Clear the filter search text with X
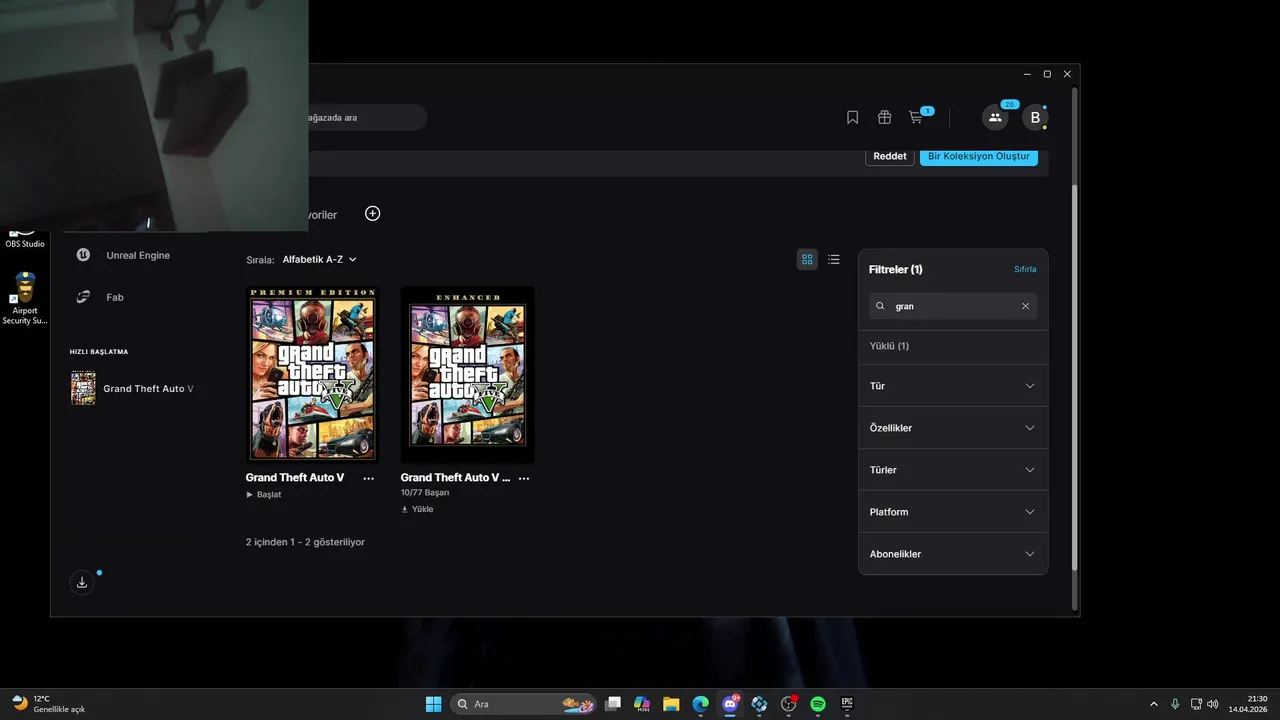1280x720 pixels. 1025,306
